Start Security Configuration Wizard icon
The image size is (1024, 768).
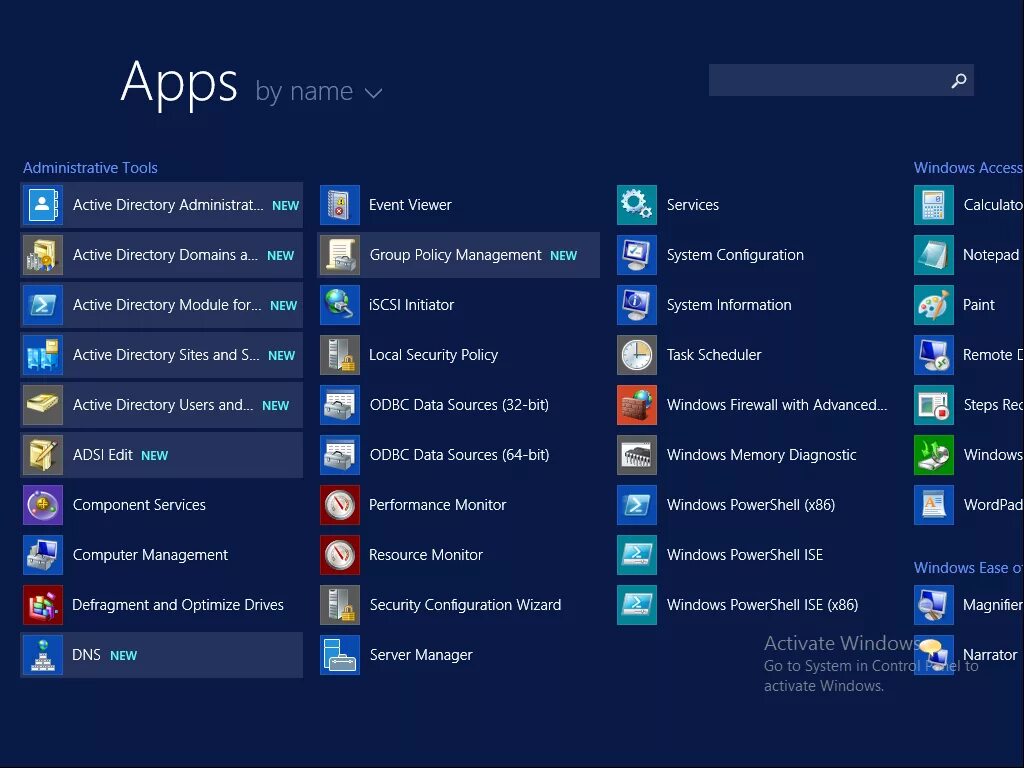point(340,605)
